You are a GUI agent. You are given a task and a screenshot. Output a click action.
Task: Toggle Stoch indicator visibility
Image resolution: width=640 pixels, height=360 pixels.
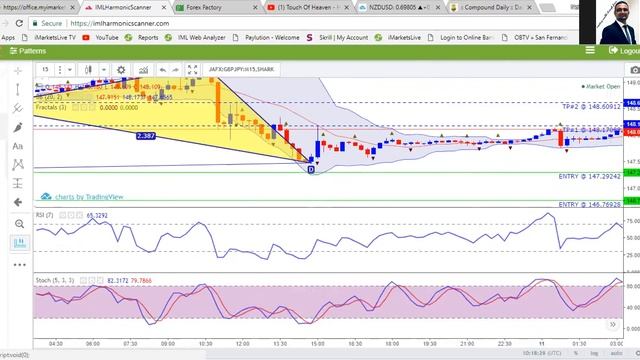(83, 280)
